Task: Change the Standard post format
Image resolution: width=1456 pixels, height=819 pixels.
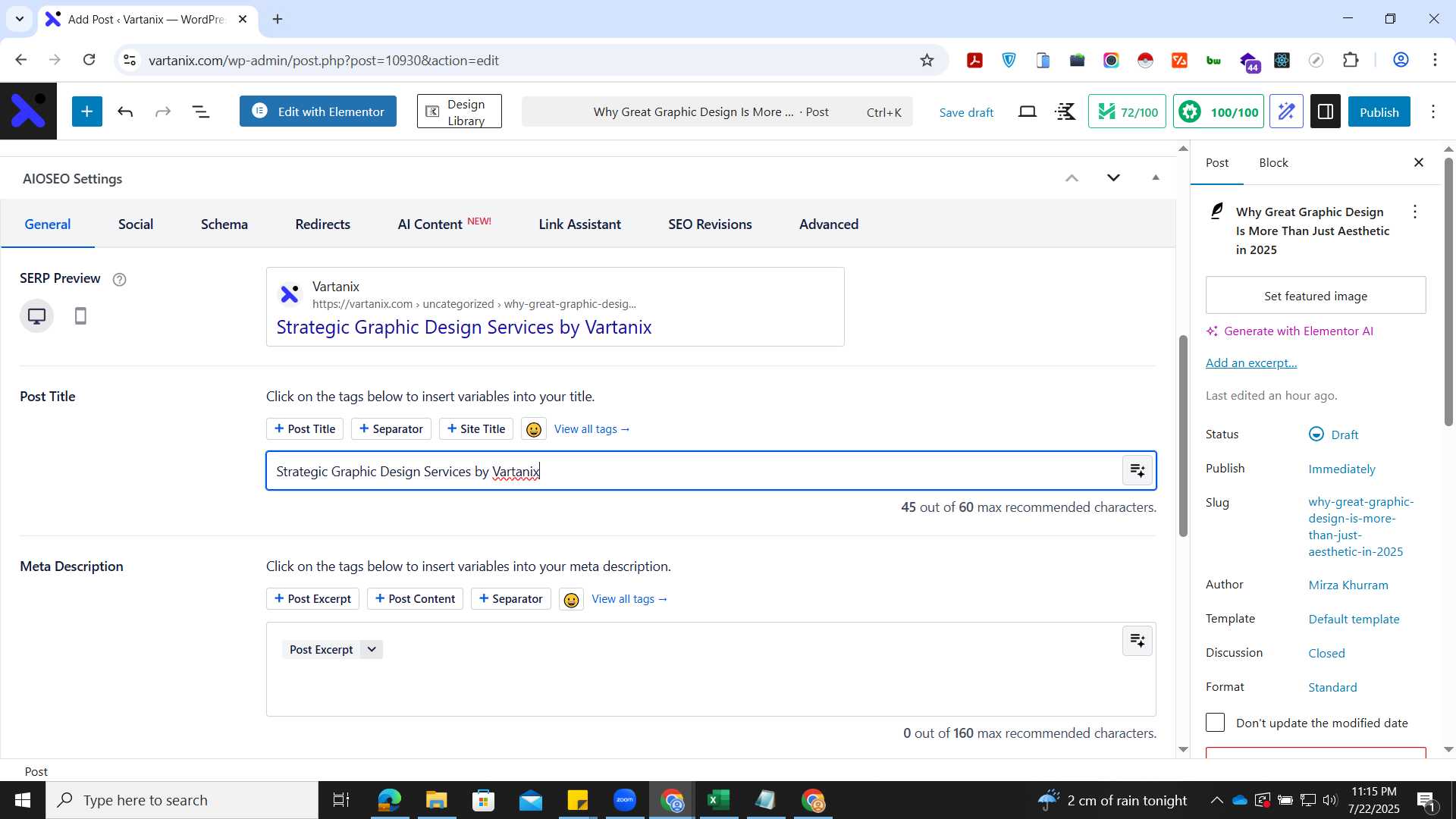Action: tap(1332, 688)
